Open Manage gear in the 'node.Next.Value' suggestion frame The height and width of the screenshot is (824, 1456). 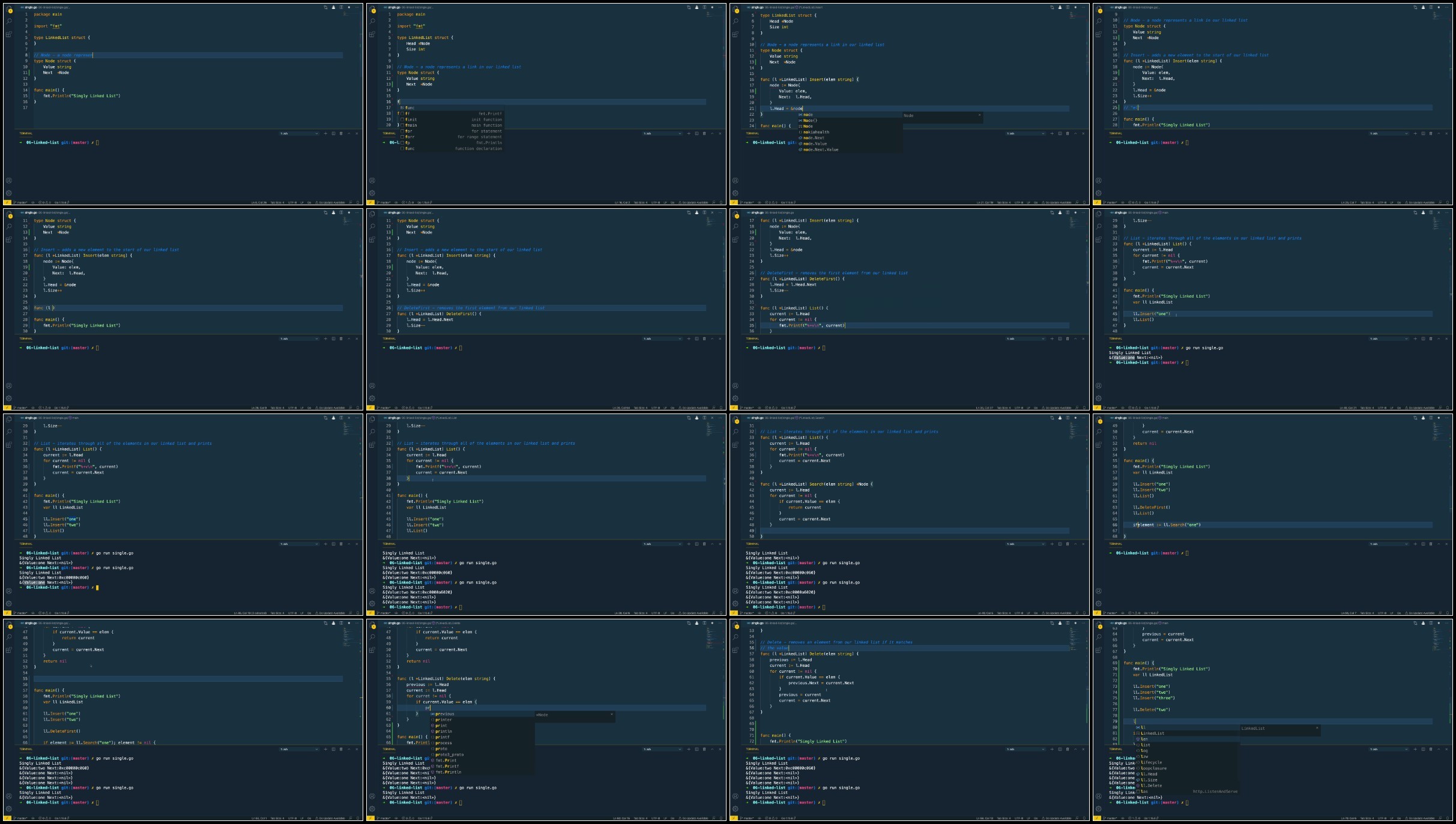(x=736, y=193)
